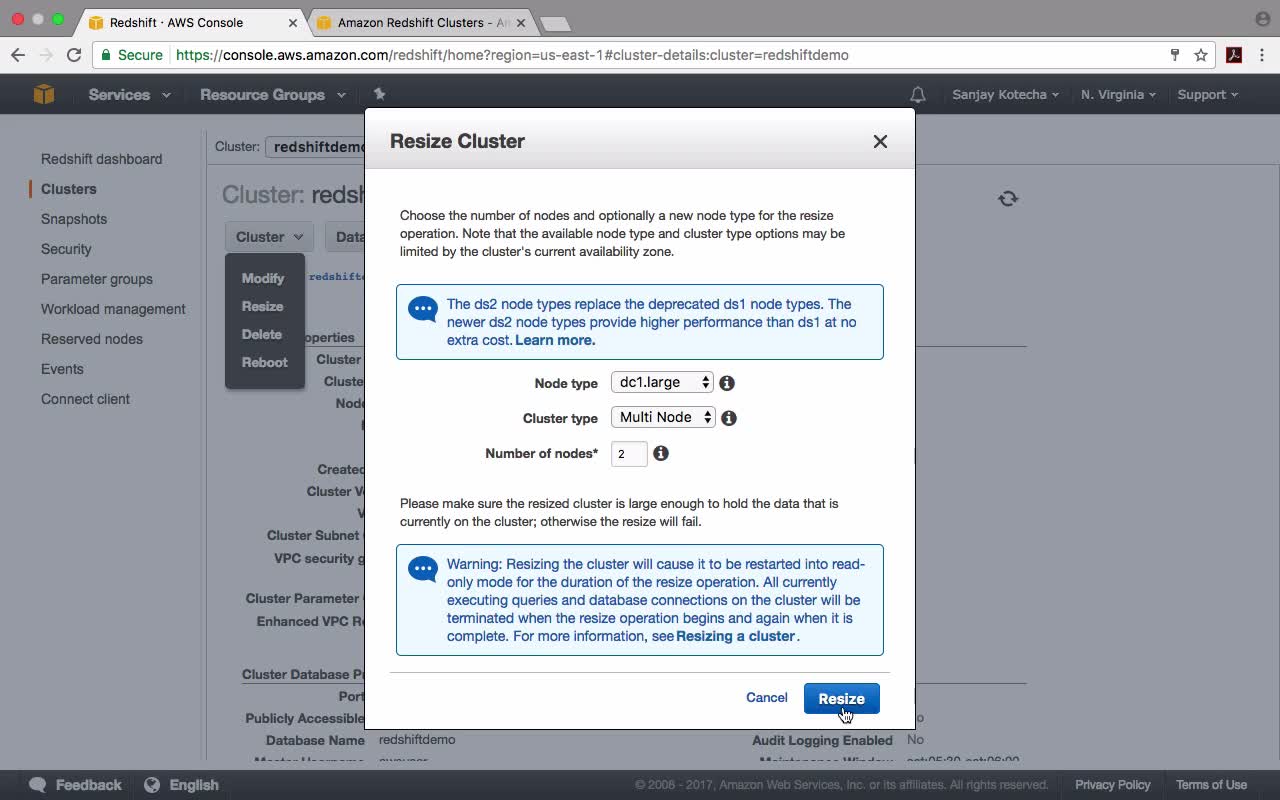Choose Modify from the Cluster menu

click(263, 278)
